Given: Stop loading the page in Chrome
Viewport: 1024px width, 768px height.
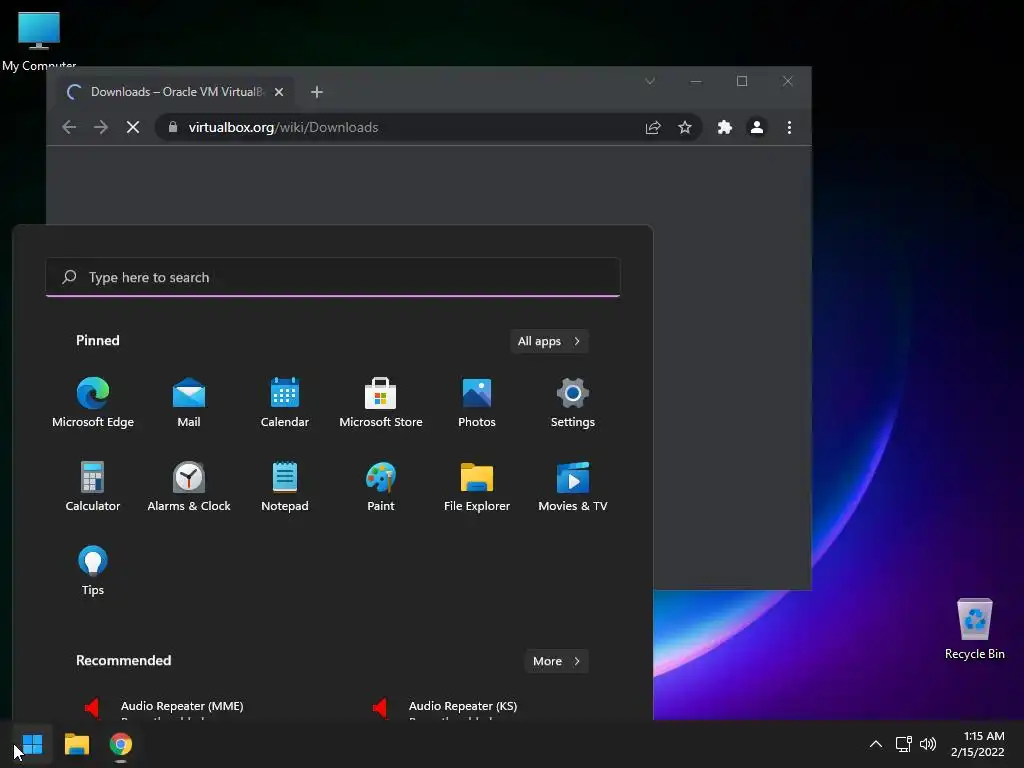Looking at the screenshot, I should [133, 127].
